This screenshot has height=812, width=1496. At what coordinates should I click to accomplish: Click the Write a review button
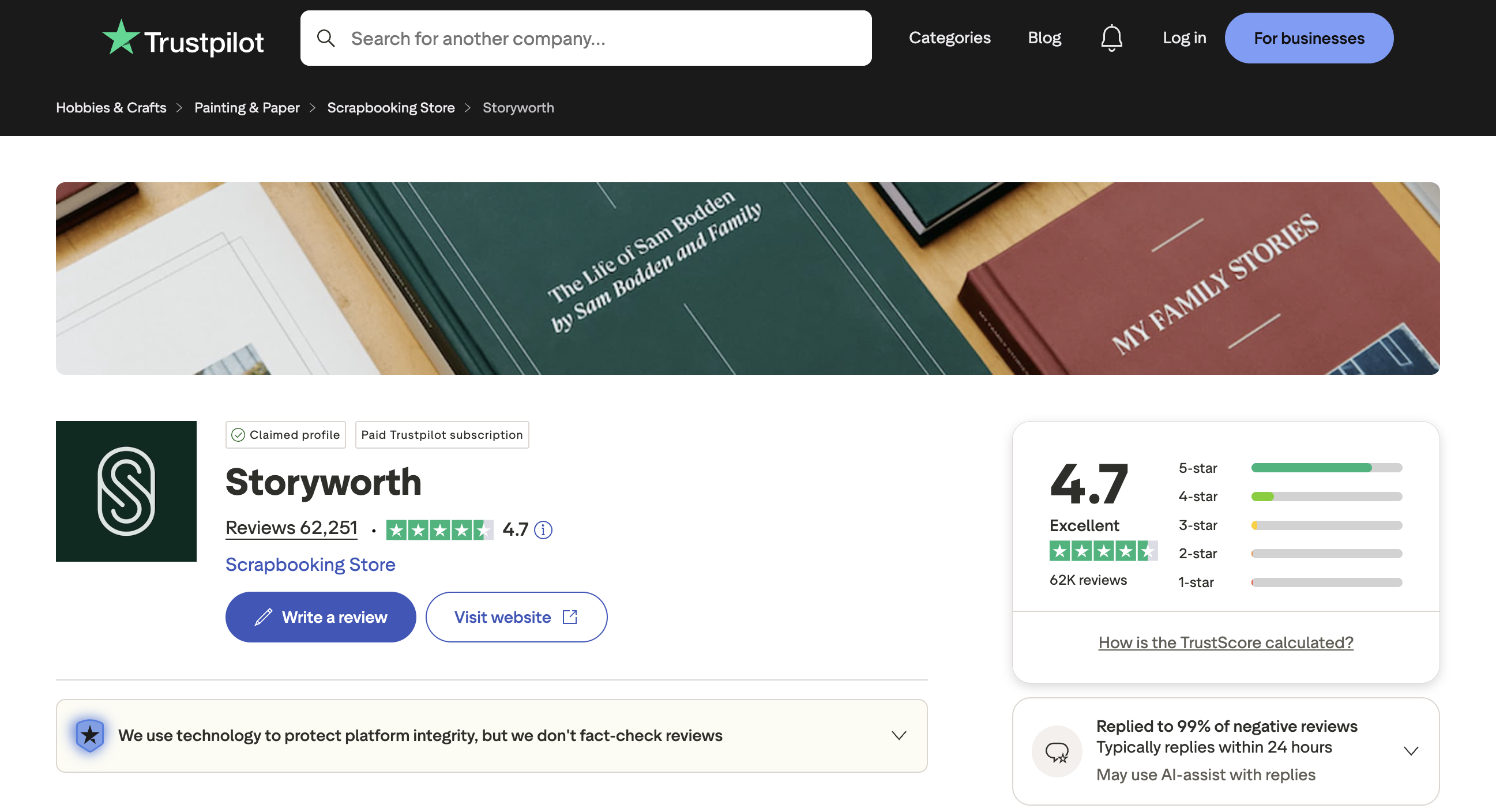pyautogui.click(x=321, y=617)
